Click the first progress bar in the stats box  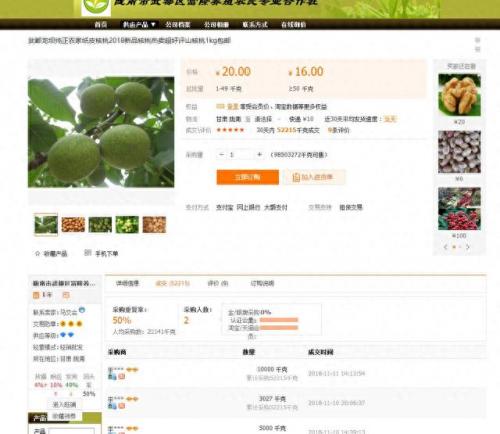[x=279, y=320]
